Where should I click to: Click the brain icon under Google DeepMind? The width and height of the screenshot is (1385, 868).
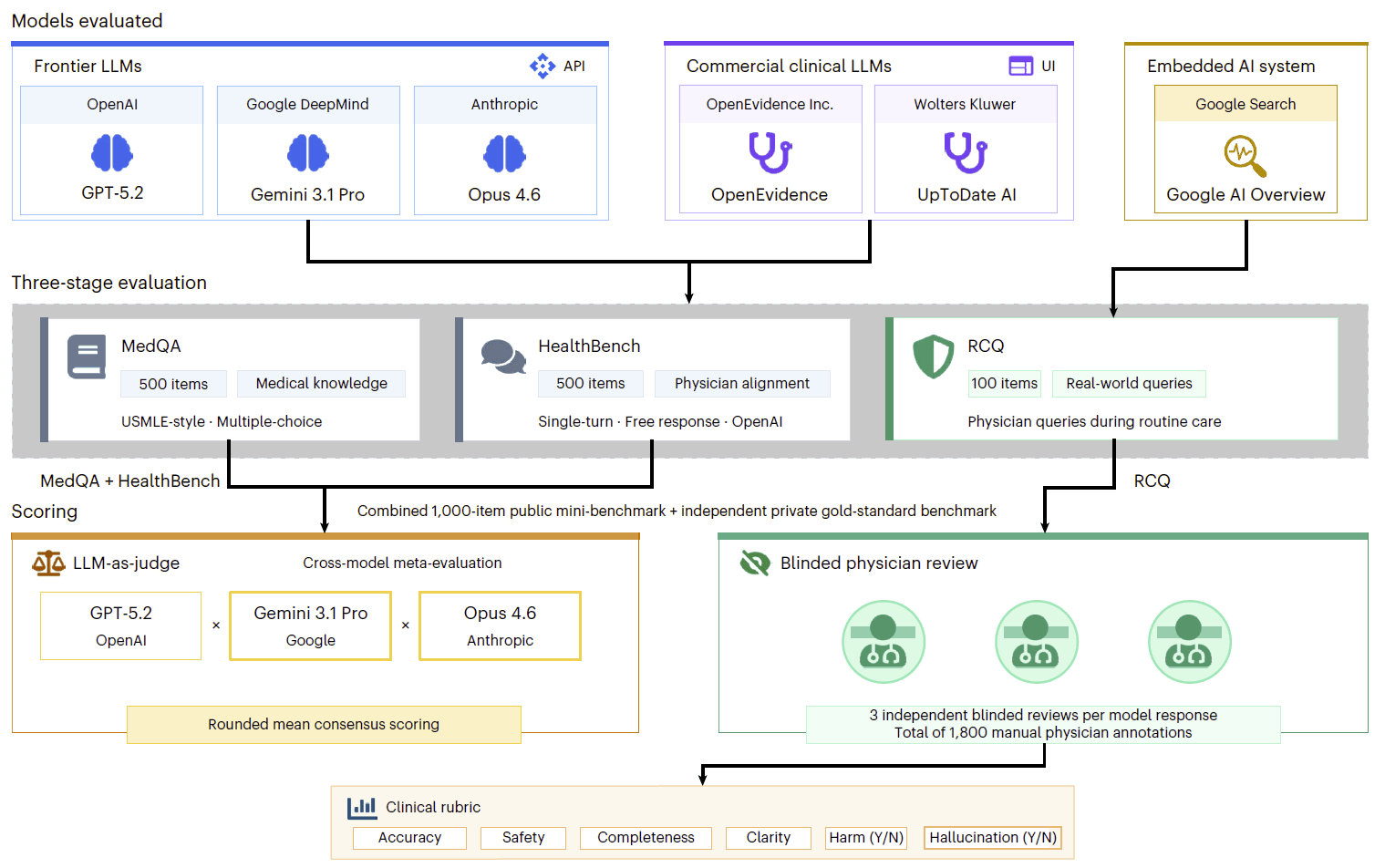pyautogui.click(x=308, y=153)
